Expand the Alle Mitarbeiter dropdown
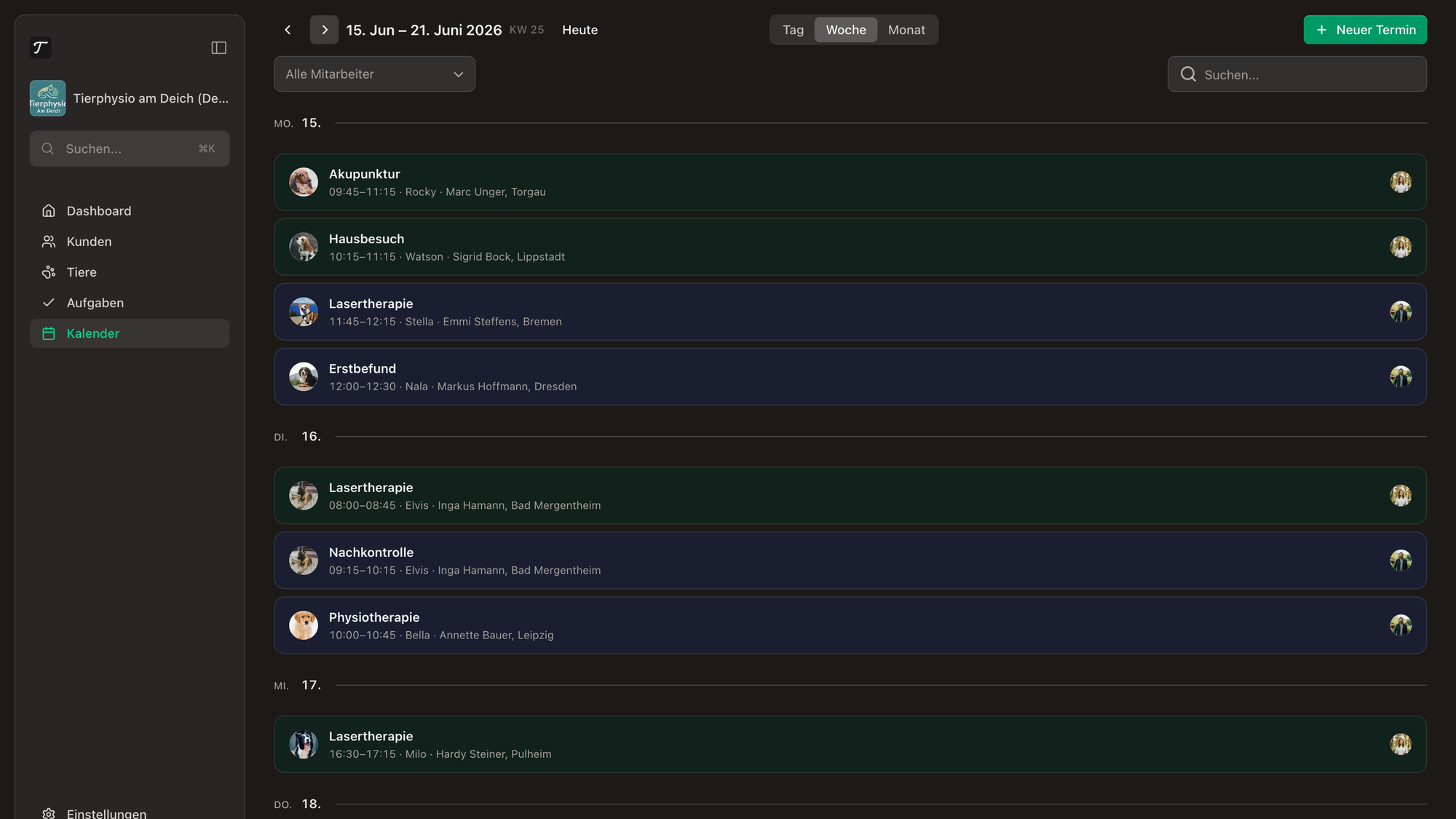The image size is (1456, 819). (x=374, y=74)
